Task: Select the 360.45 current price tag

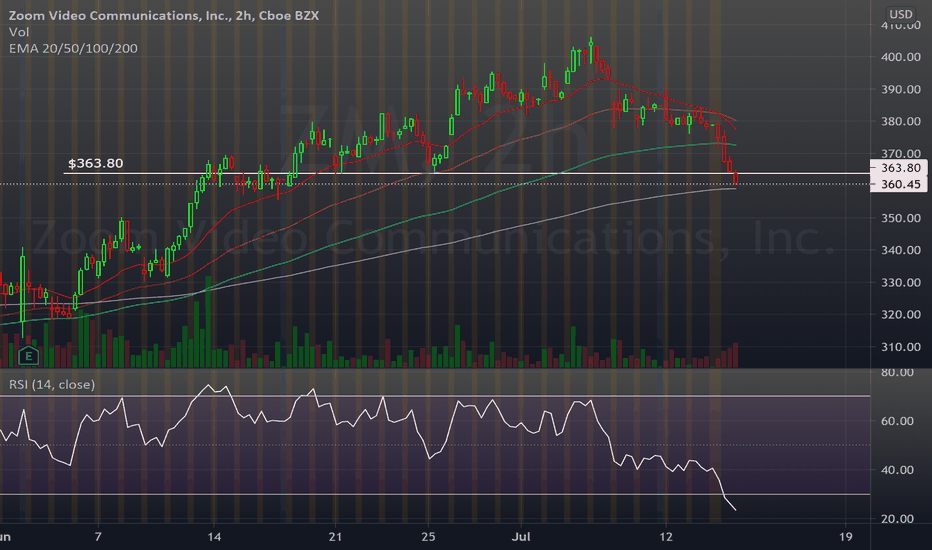Action: coord(899,184)
